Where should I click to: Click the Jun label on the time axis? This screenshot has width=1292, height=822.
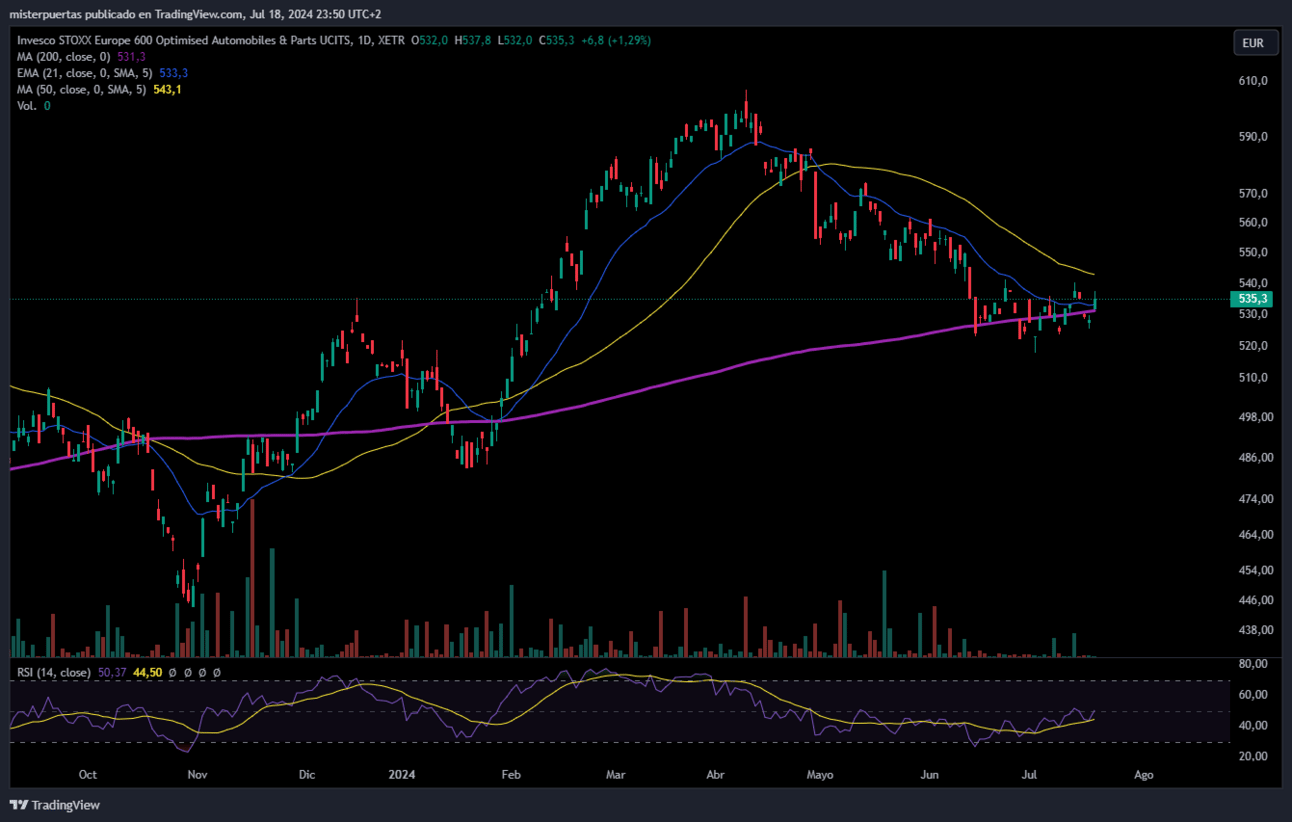[x=930, y=775]
